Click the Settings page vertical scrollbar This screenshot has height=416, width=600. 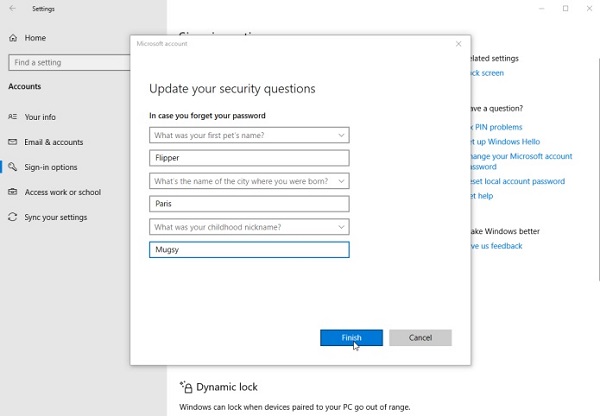(598, 170)
